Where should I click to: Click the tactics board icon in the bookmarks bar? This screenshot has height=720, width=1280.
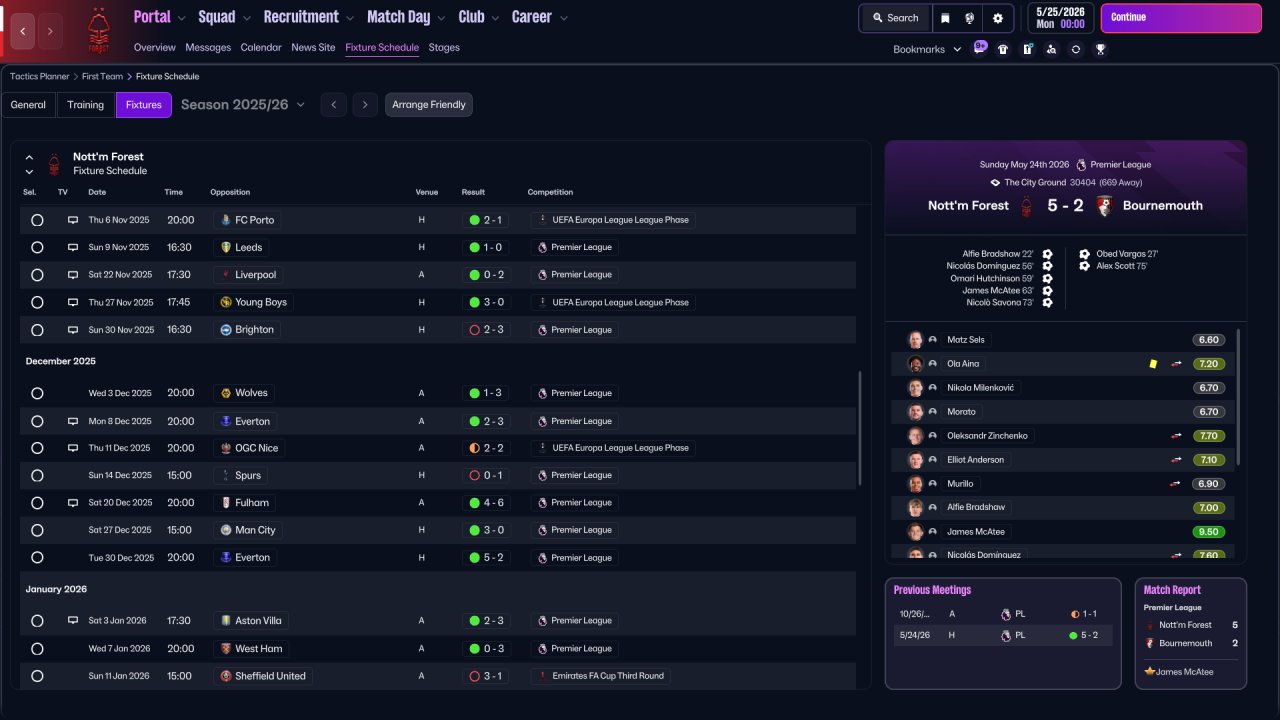tap(1027, 49)
